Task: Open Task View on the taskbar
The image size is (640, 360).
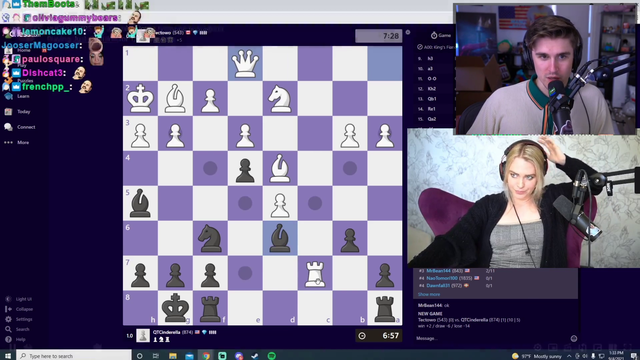Action: point(156,356)
